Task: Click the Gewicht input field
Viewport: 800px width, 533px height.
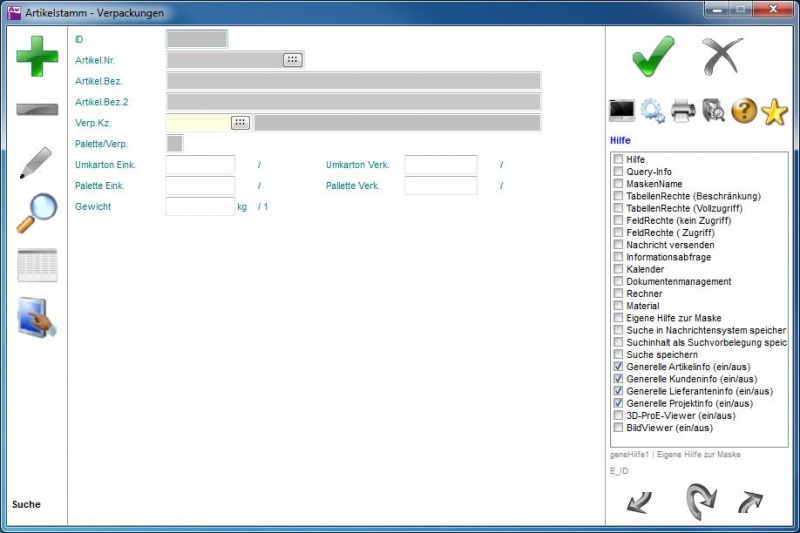Action: 200,207
